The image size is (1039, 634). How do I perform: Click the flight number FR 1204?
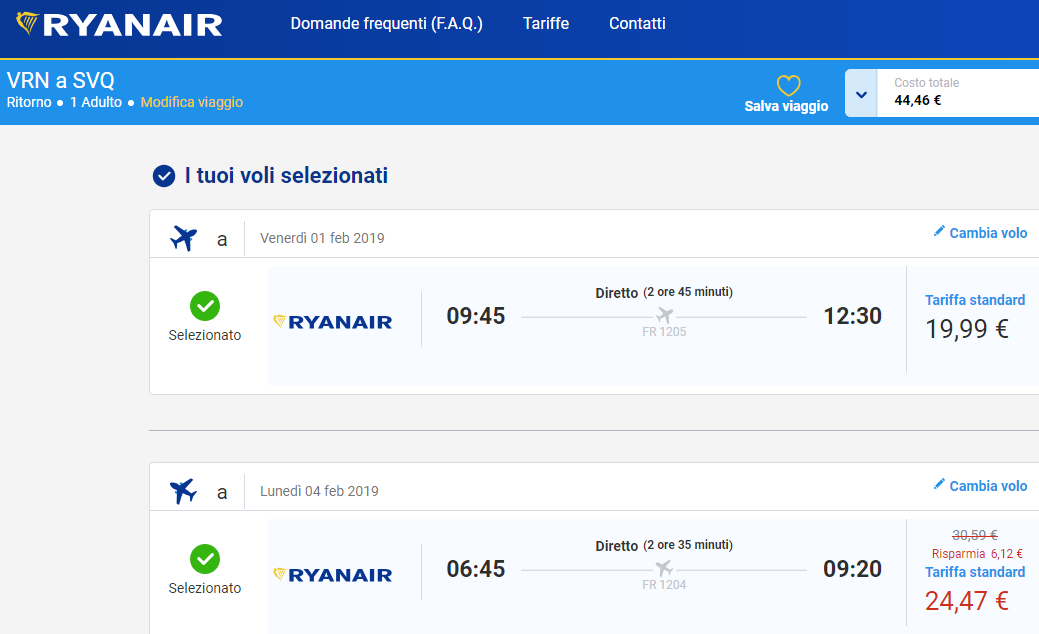click(x=664, y=585)
